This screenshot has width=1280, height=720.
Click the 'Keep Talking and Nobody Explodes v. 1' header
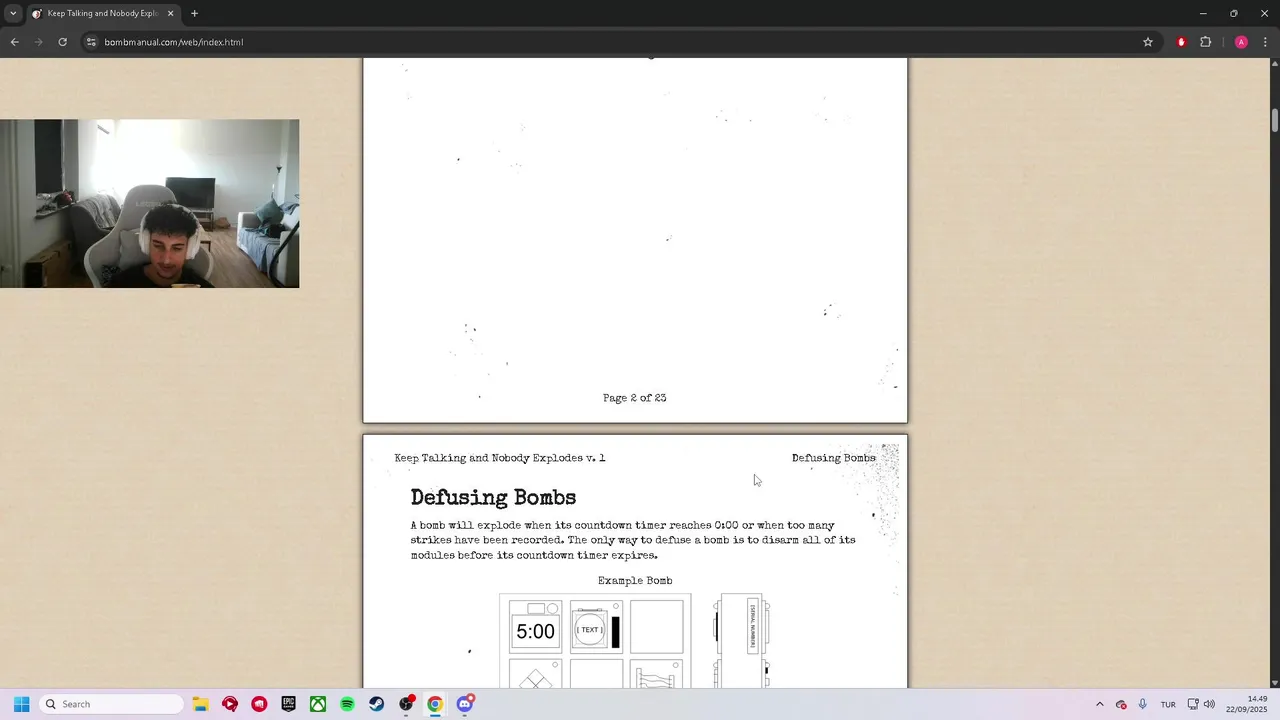(500, 458)
